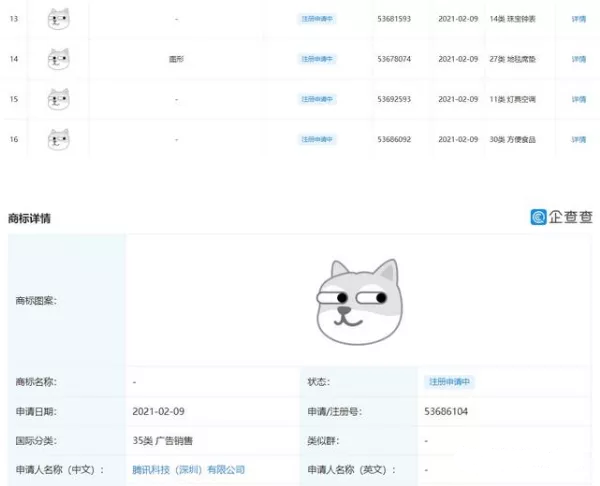Click the 企查查 logo icon

(538, 217)
